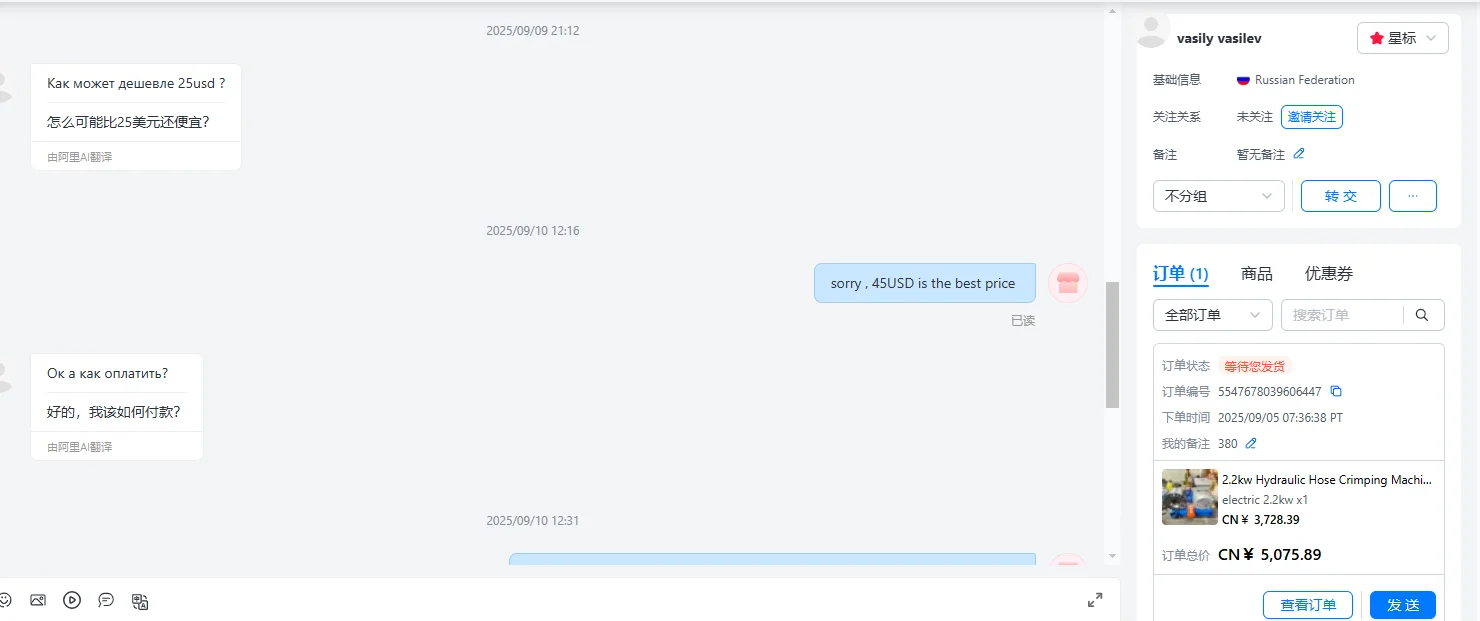Open quick reply speech bubble icon

106,600
